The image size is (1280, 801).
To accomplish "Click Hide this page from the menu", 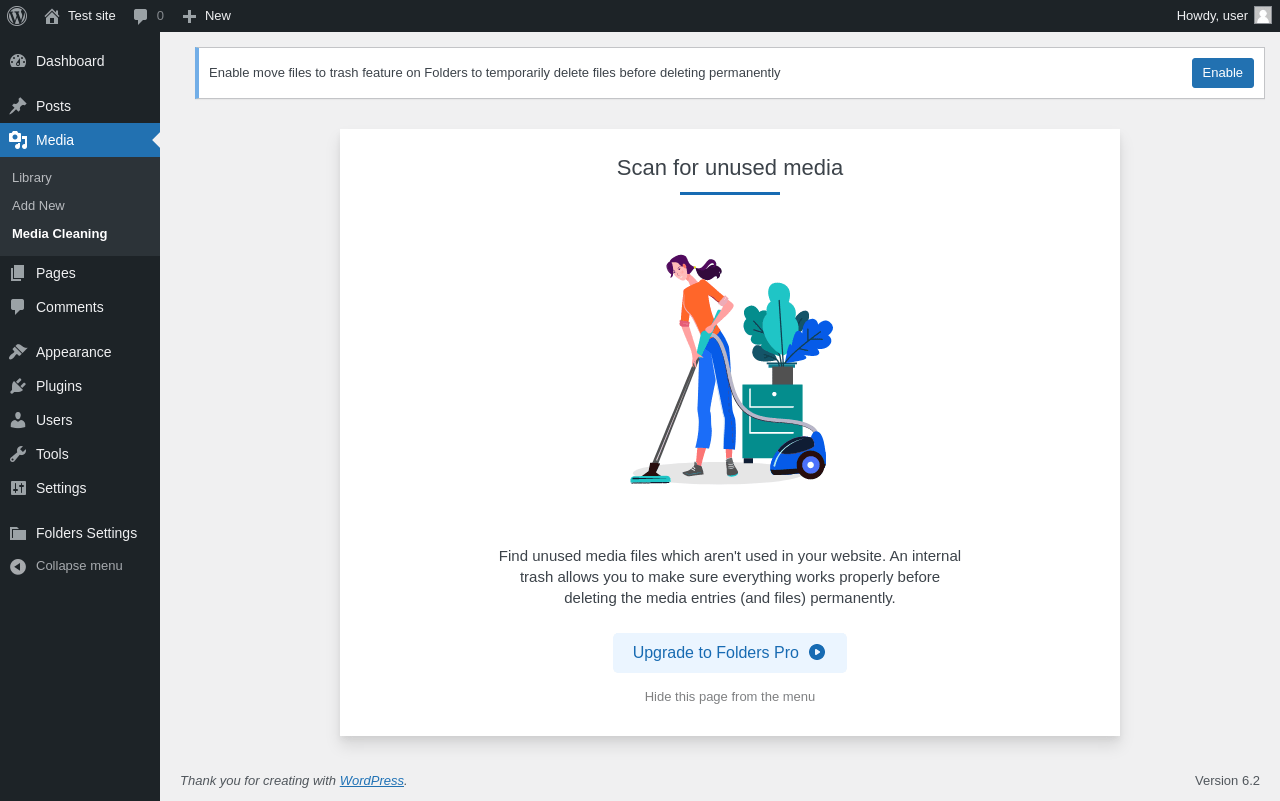I will pos(730,697).
